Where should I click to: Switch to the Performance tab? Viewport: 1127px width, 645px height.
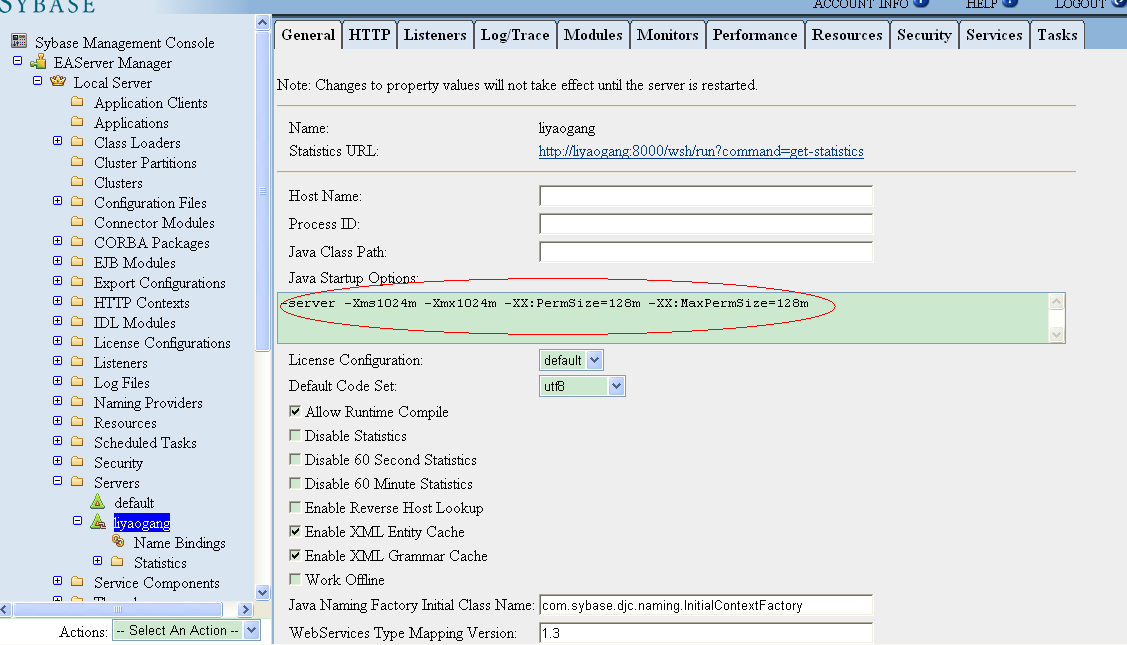755,35
